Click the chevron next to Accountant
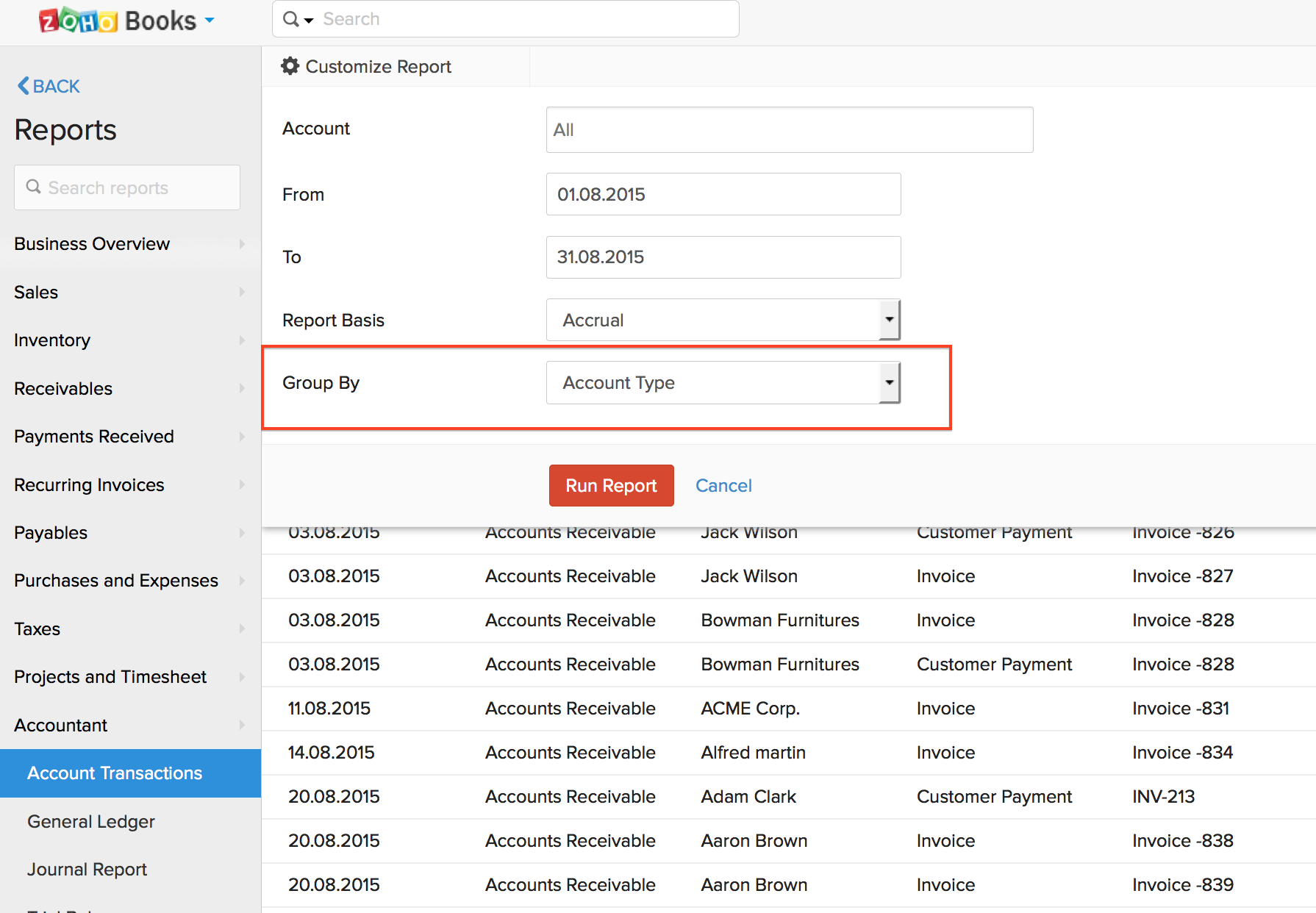Viewport: 1316px width, 913px height. pos(243,726)
